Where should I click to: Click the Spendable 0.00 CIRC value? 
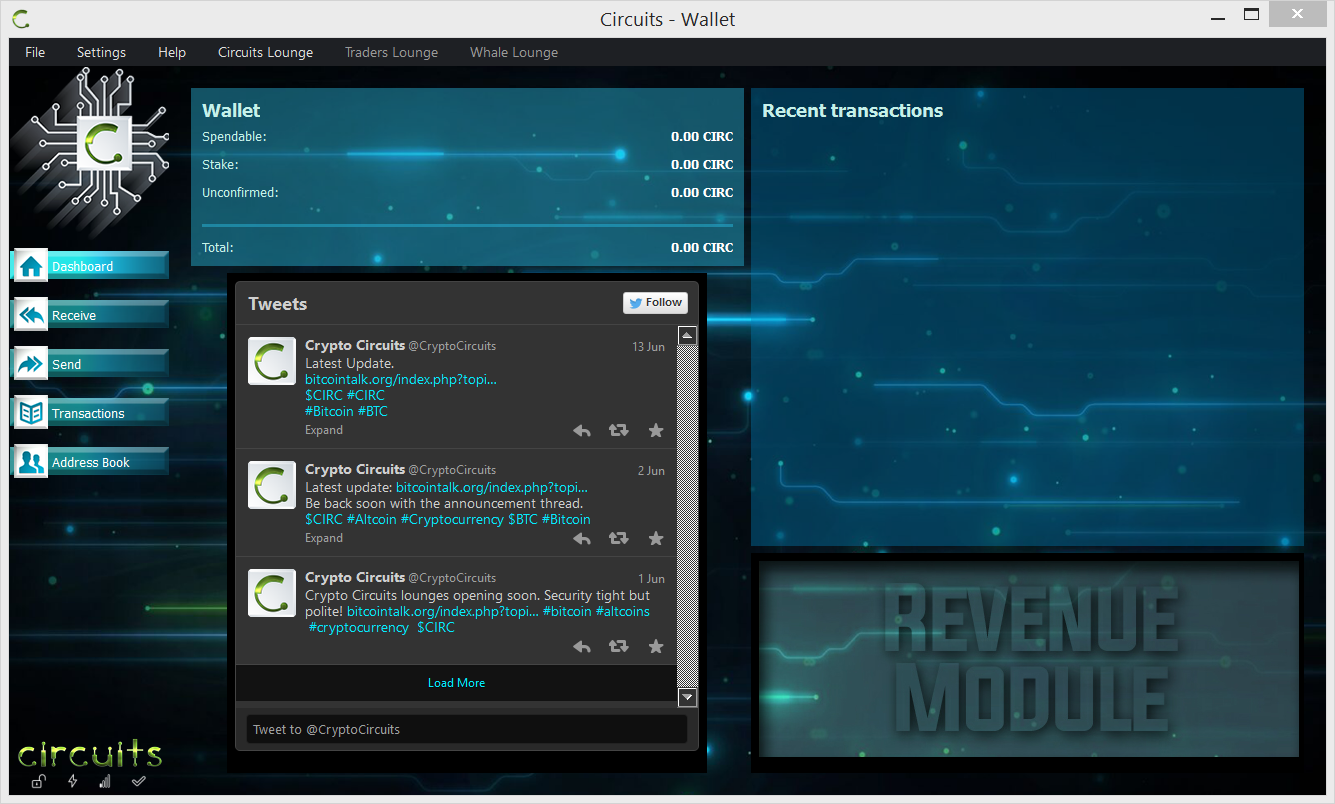pos(702,137)
